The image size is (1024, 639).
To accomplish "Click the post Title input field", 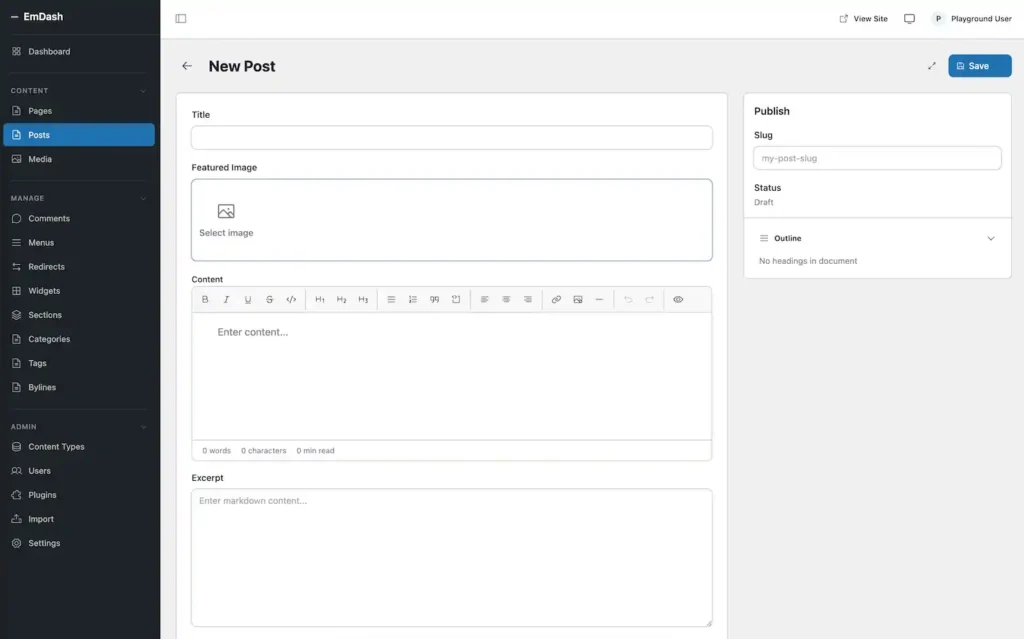I will (451, 137).
